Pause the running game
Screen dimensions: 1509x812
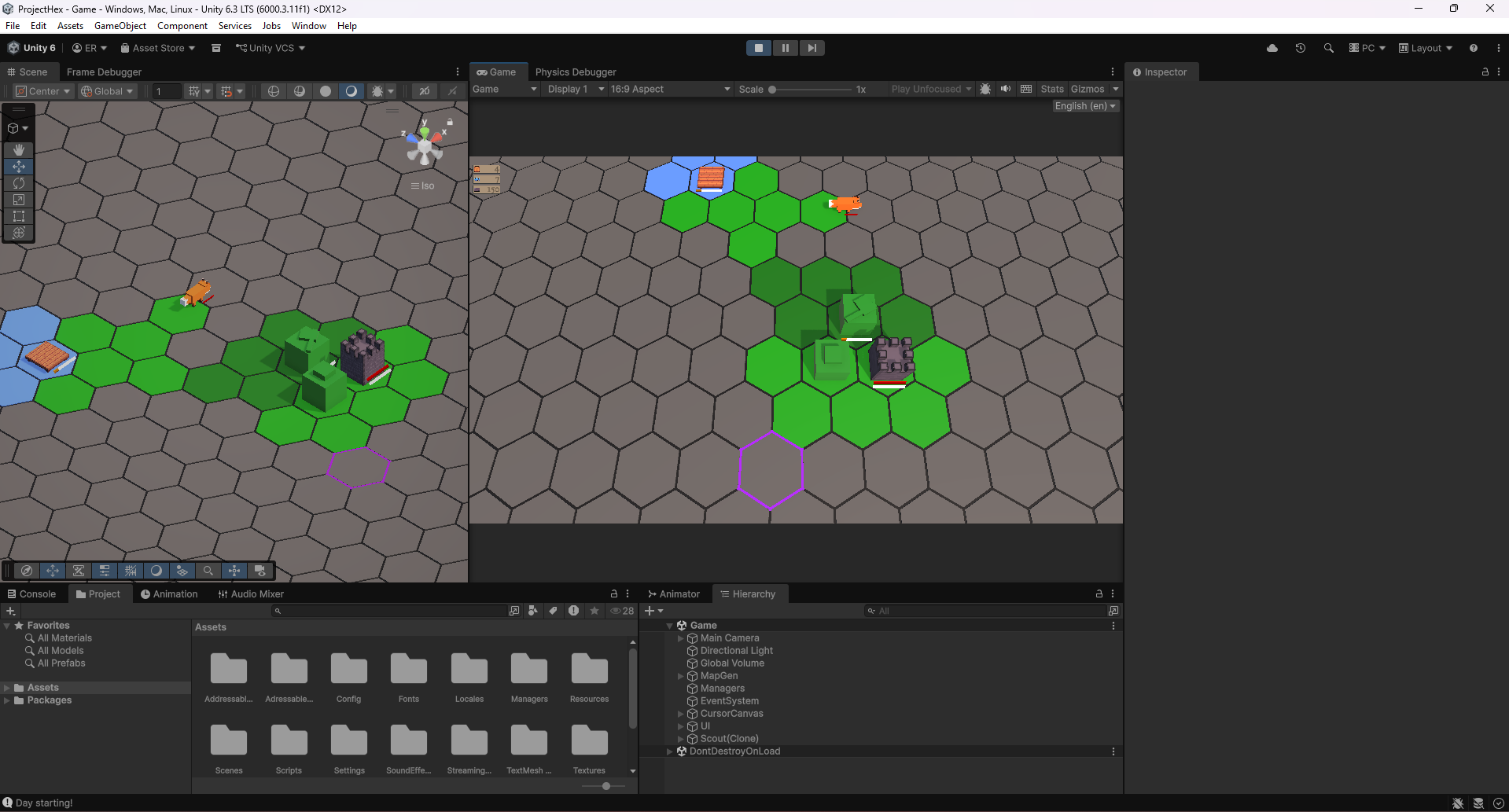785,48
